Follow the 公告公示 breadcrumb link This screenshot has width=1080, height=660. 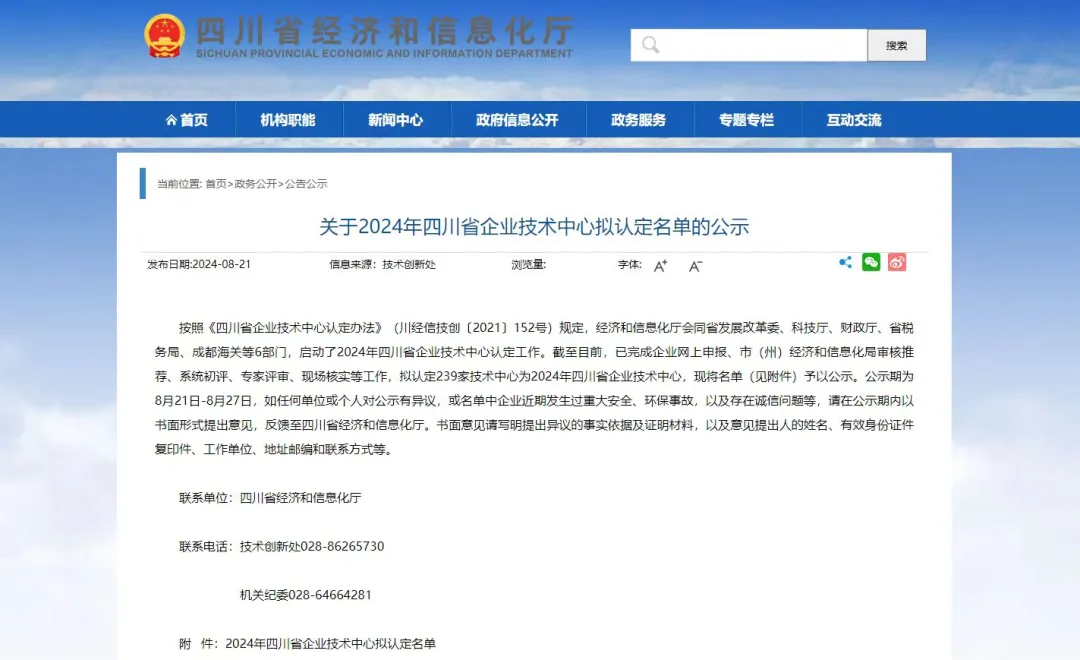coord(306,184)
